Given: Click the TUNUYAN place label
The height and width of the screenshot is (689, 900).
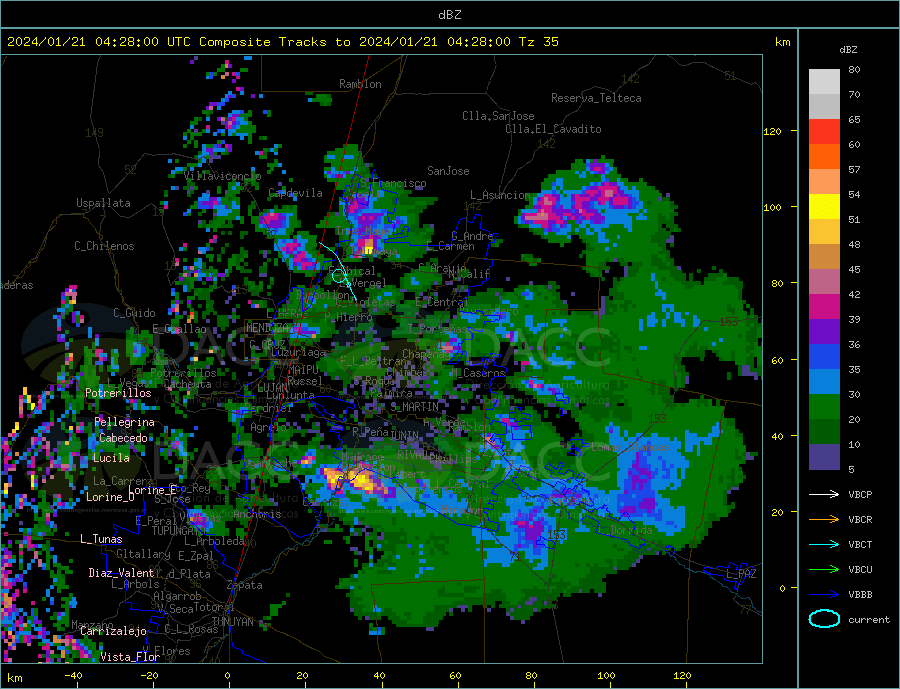Looking at the screenshot, I should tap(233, 622).
